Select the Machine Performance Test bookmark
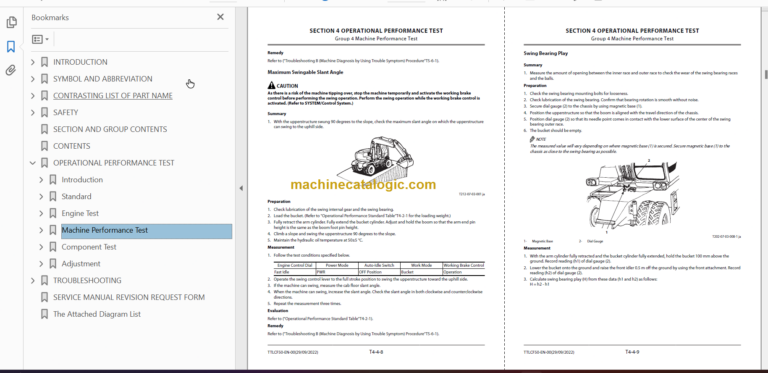Viewport: 768px width, 373px height. (x=146, y=231)
